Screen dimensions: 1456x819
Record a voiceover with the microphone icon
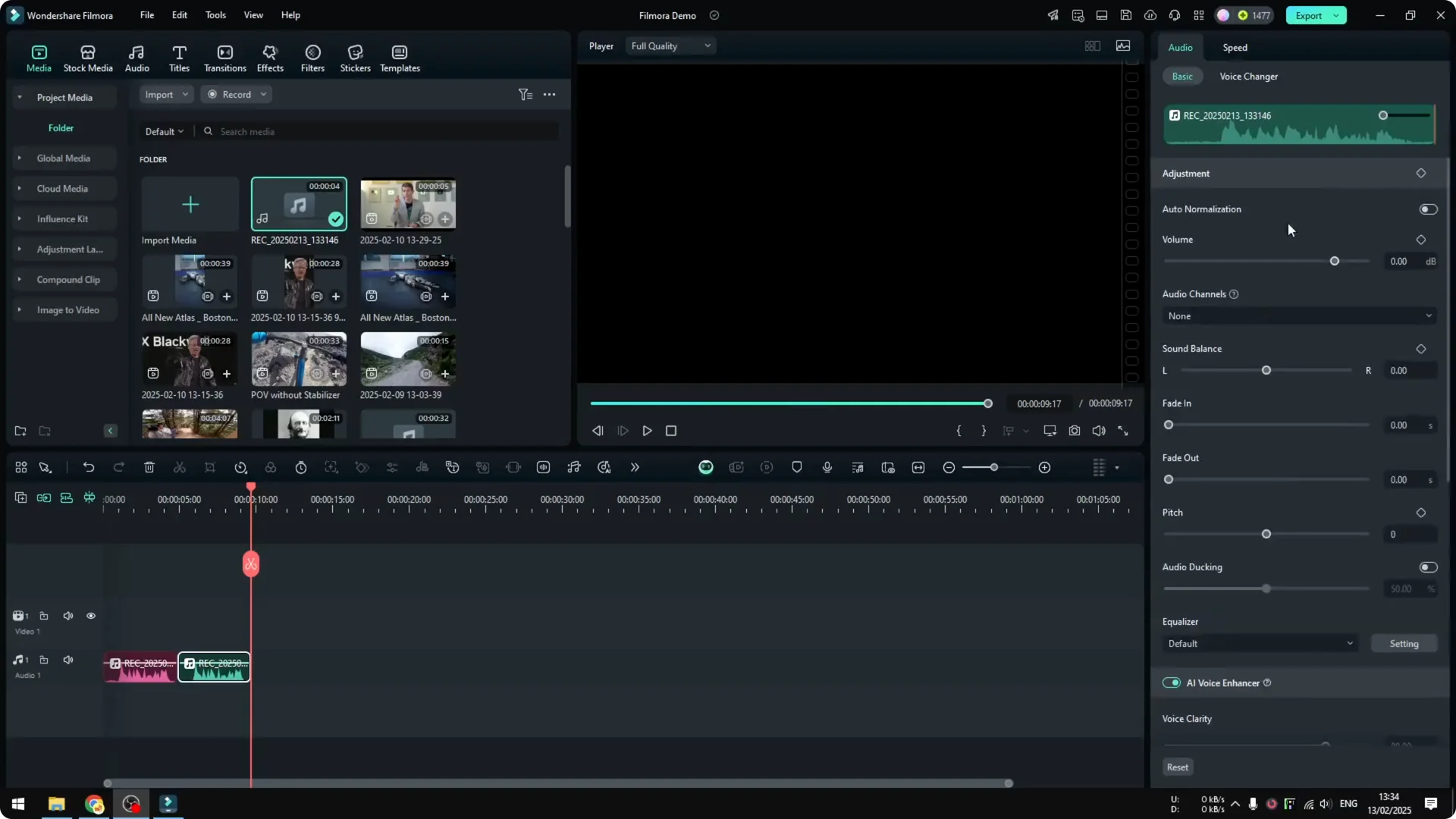click(x=827, y=467)
